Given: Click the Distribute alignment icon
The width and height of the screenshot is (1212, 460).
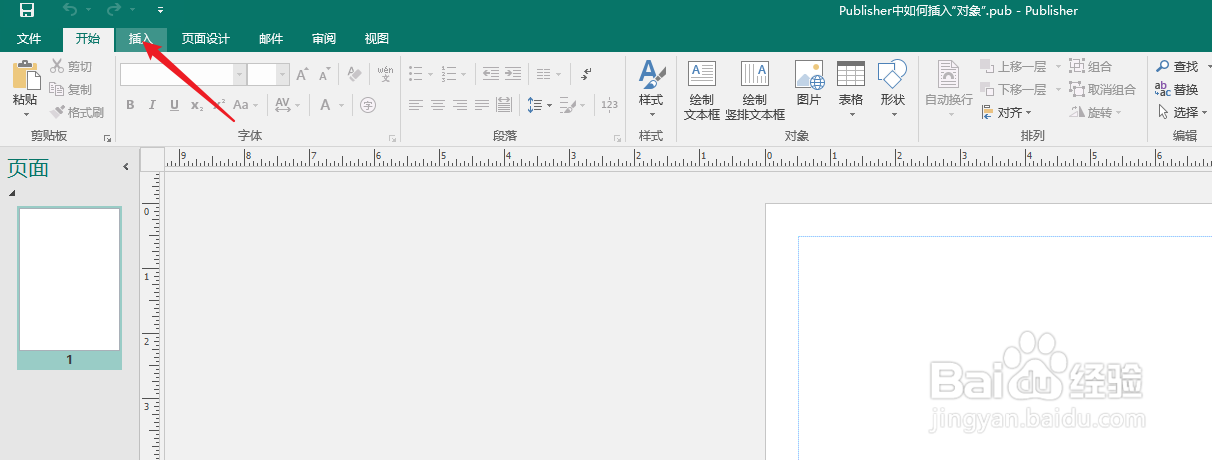Looking at the screenshot, I should pyautogui.click(x=504, y=105).
